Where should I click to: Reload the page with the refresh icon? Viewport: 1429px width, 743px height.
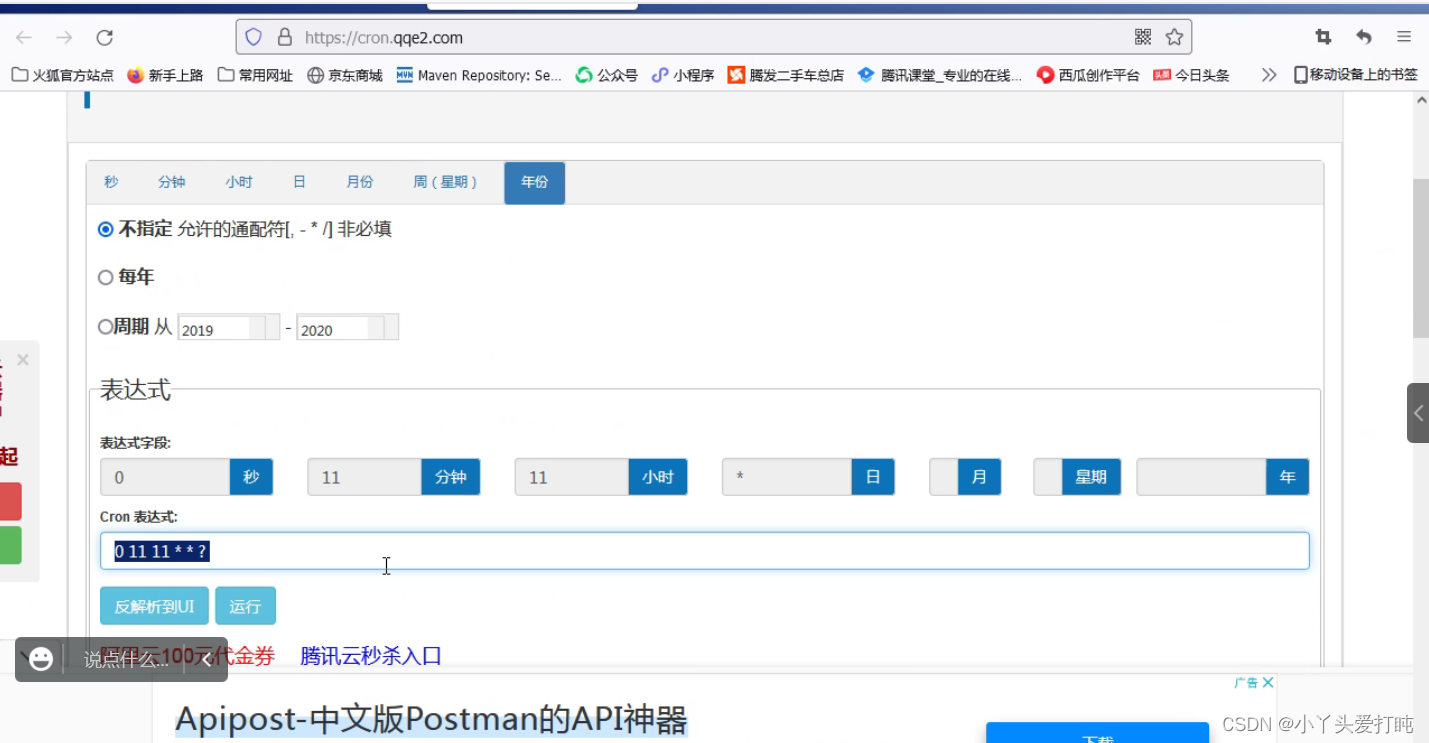[x=104, y=38]
